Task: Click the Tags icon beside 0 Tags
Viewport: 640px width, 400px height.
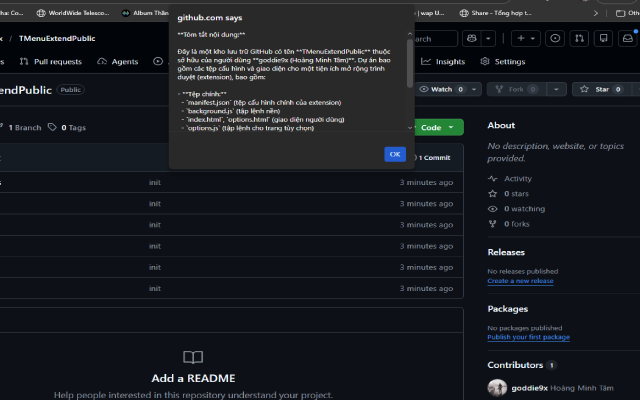Action: click(x=52, y=127)
